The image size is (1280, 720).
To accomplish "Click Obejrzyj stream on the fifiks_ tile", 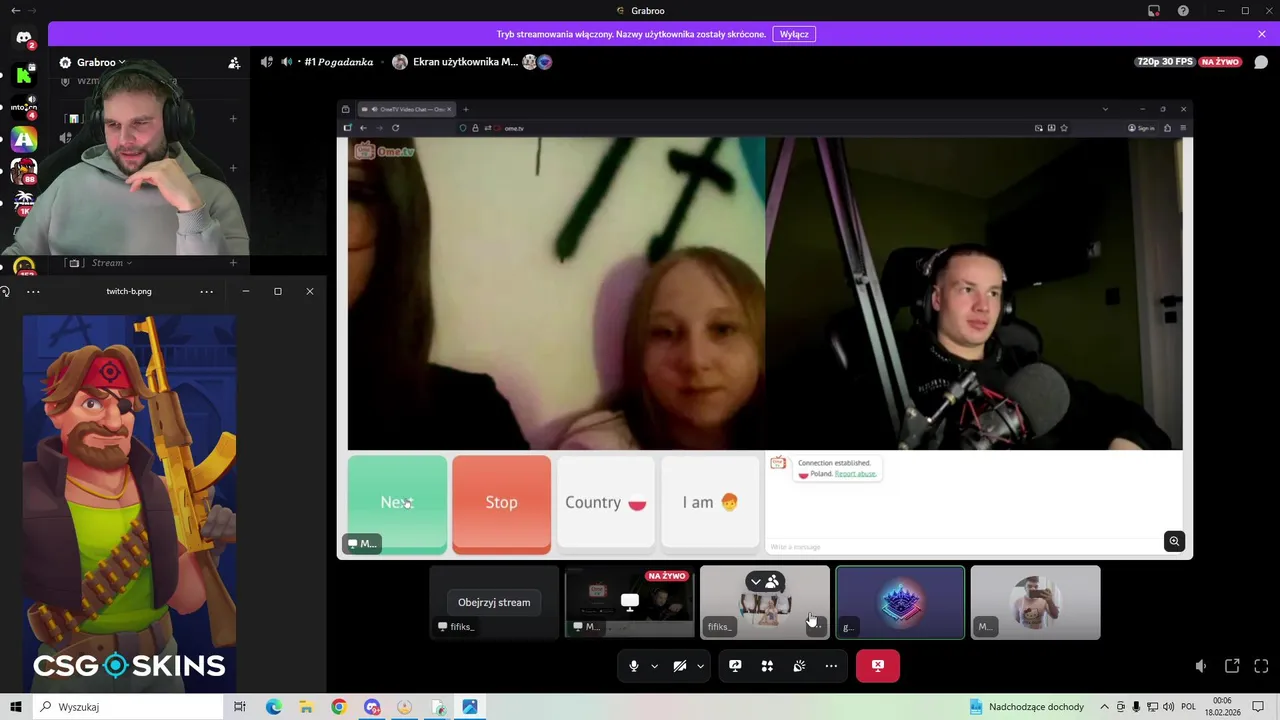I will pos(494,602).
